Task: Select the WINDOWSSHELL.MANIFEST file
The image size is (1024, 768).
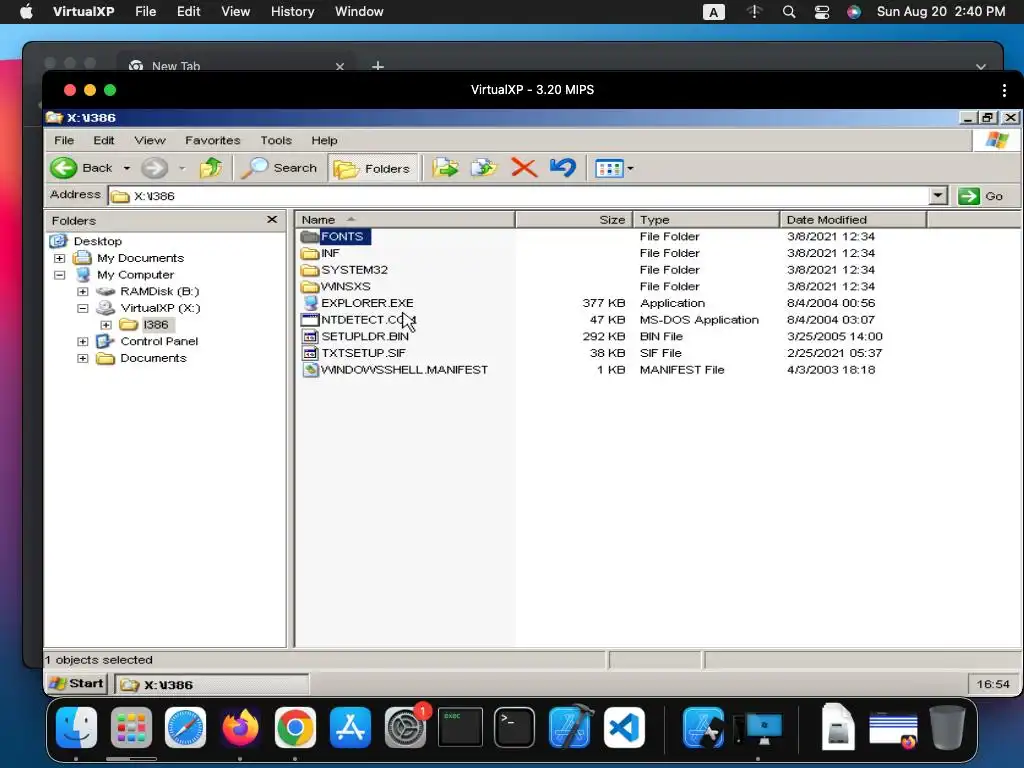Action: [404, 370]
